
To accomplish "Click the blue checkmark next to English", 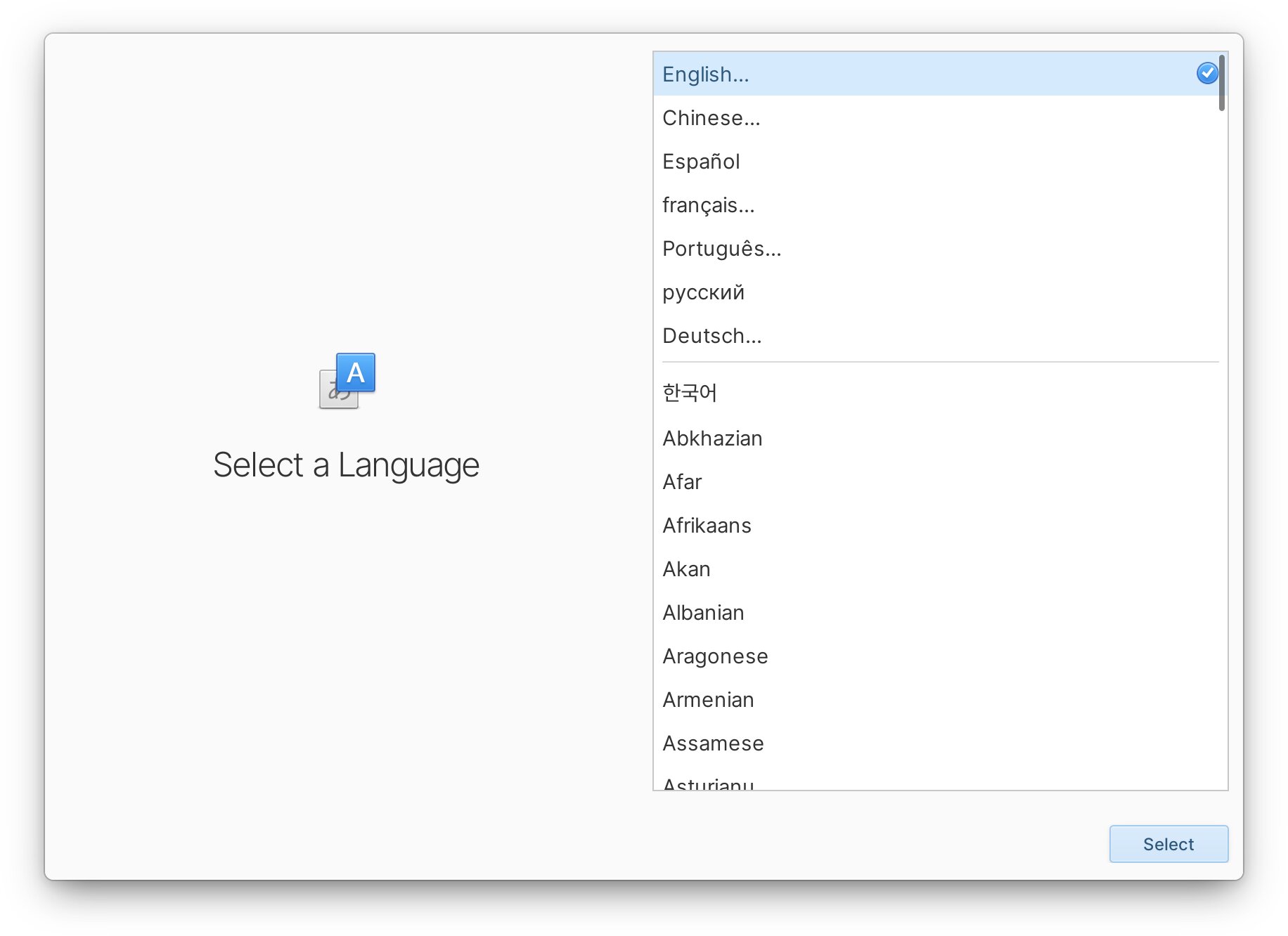I will point(1206,73).
